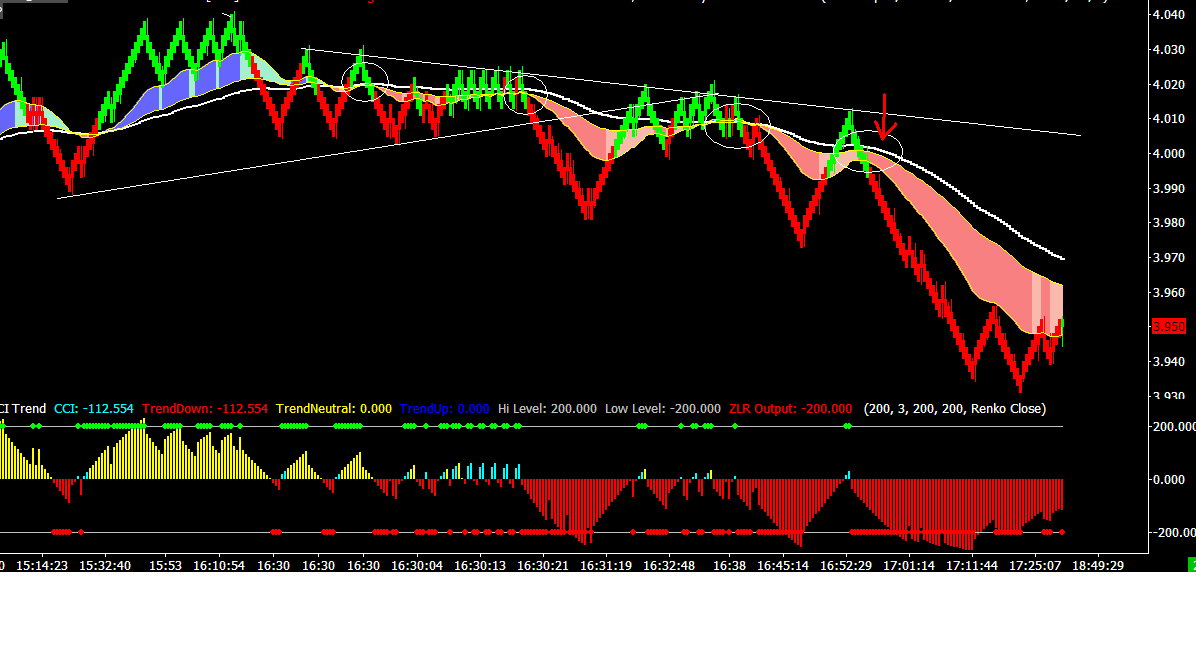Screen dimensions: 1196x672
Task: Click the 15:14:23 time axis label
Action: coord(41,566)
